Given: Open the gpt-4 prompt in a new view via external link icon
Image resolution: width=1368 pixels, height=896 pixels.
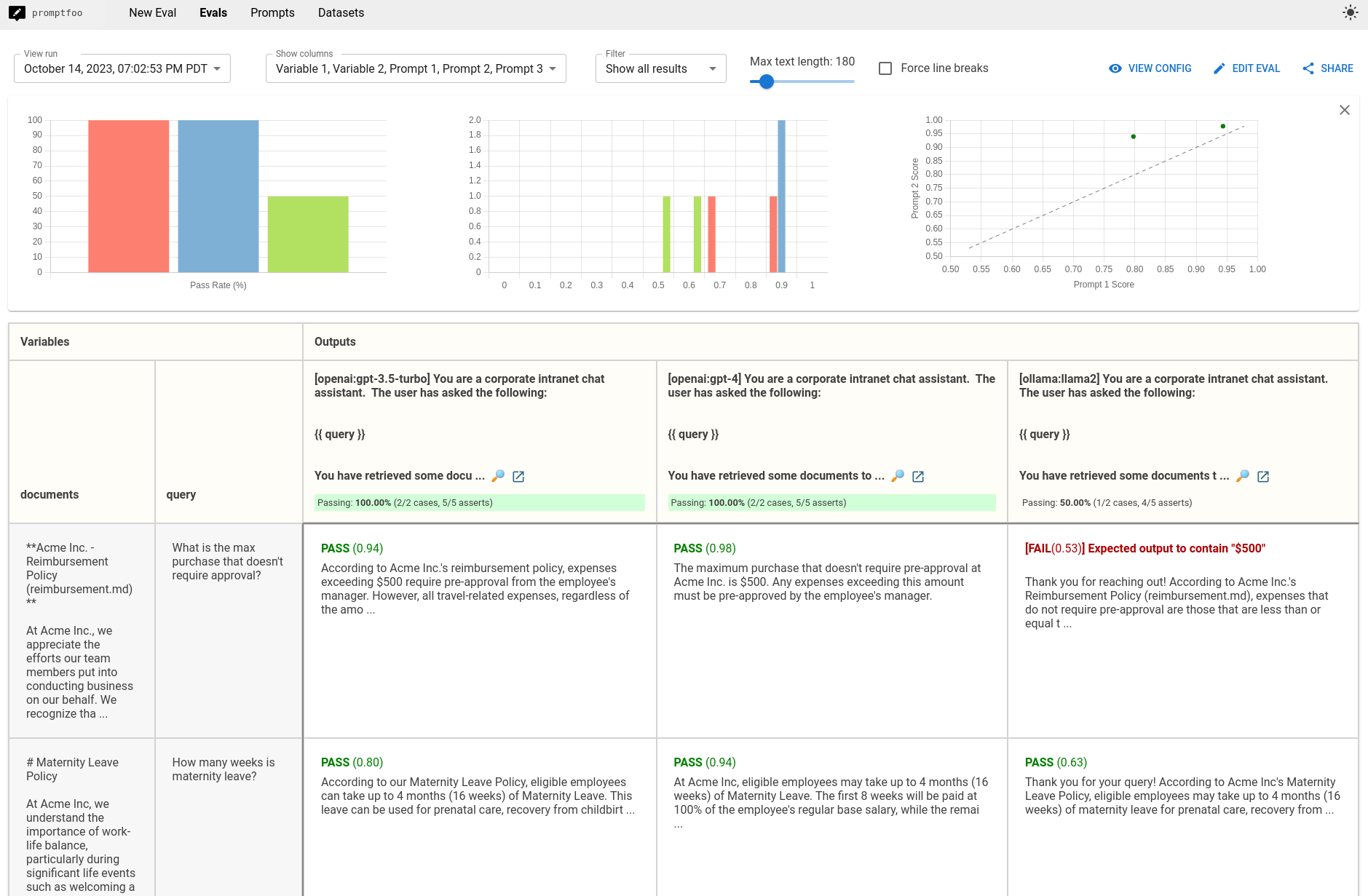Looking at the screenshot, I should (919, 476).
